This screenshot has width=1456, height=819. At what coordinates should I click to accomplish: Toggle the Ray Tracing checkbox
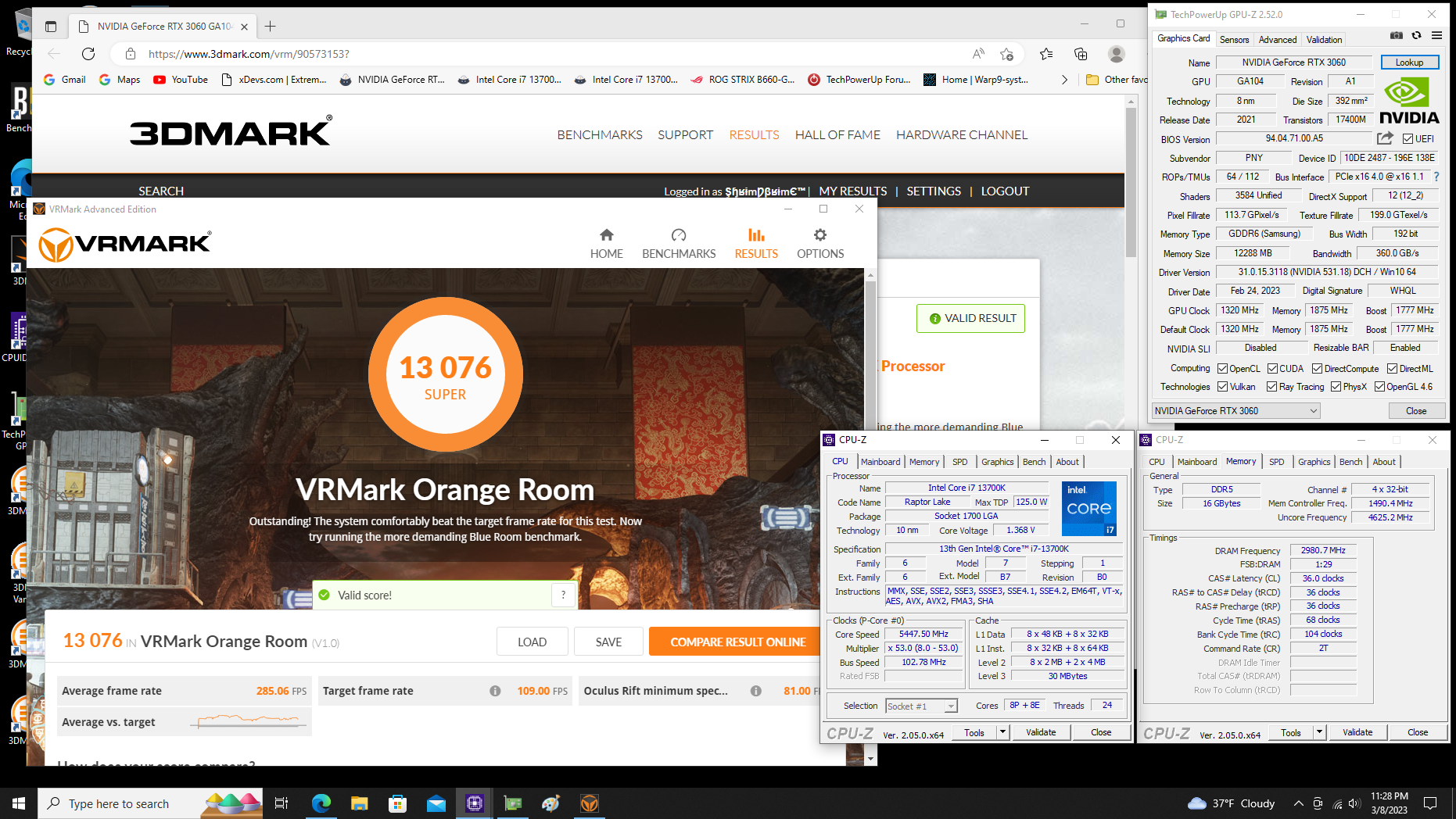[1272, 387]
